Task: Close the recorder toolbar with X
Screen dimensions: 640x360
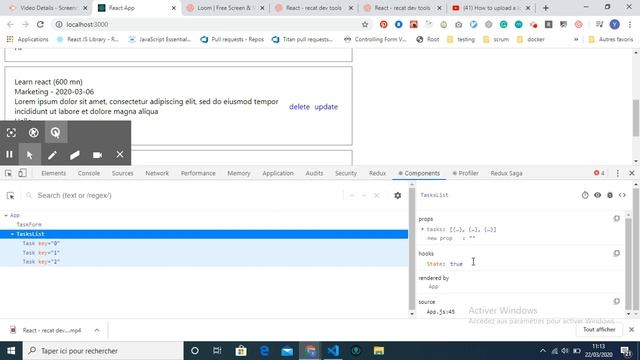Action: (x=120, y=154)
